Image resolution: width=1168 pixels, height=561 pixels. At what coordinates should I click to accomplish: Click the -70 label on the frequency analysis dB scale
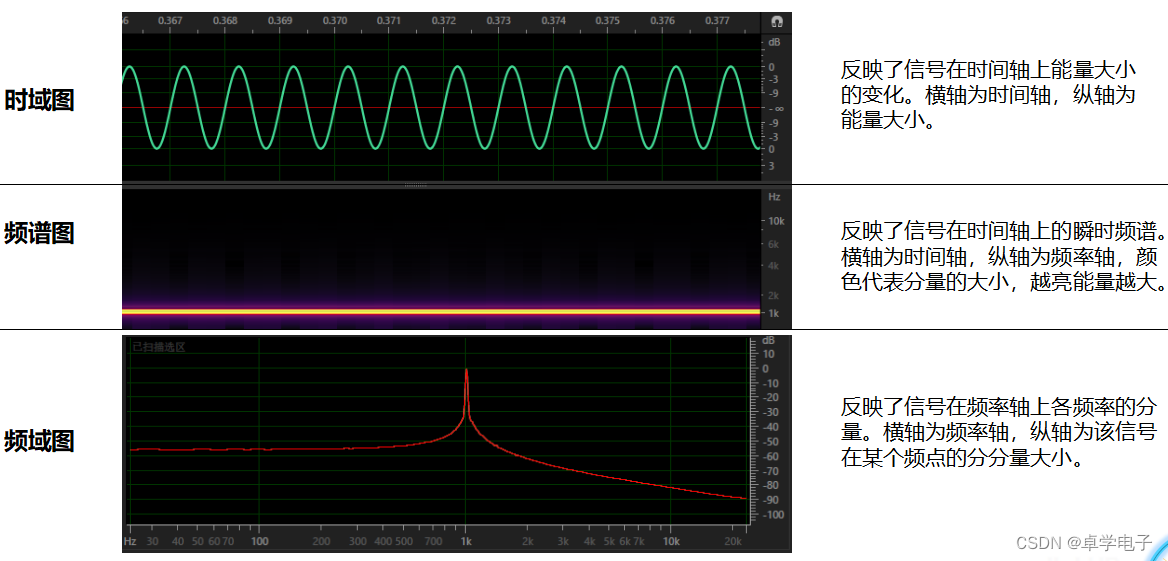tap(768, 471)
